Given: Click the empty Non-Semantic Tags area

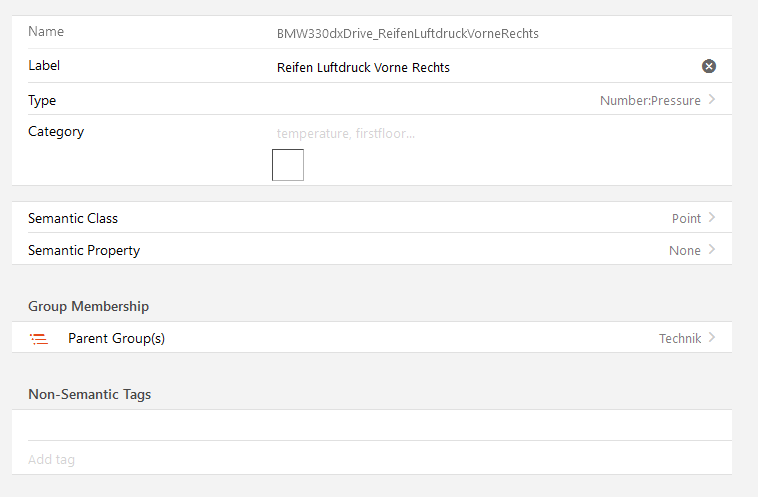Looking at the screenshot, I should point(370,425).
